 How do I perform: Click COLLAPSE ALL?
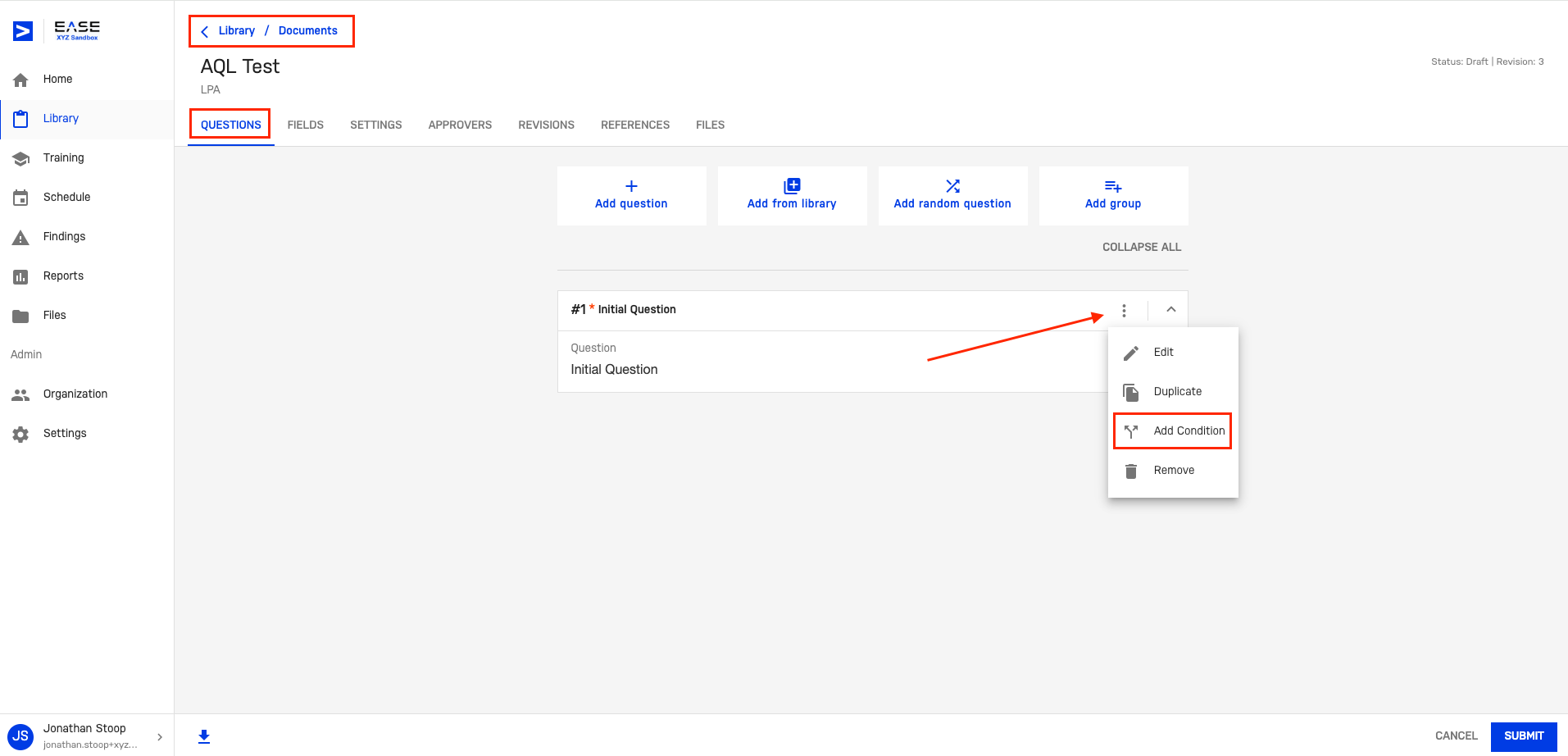[x=1142, y=248]
